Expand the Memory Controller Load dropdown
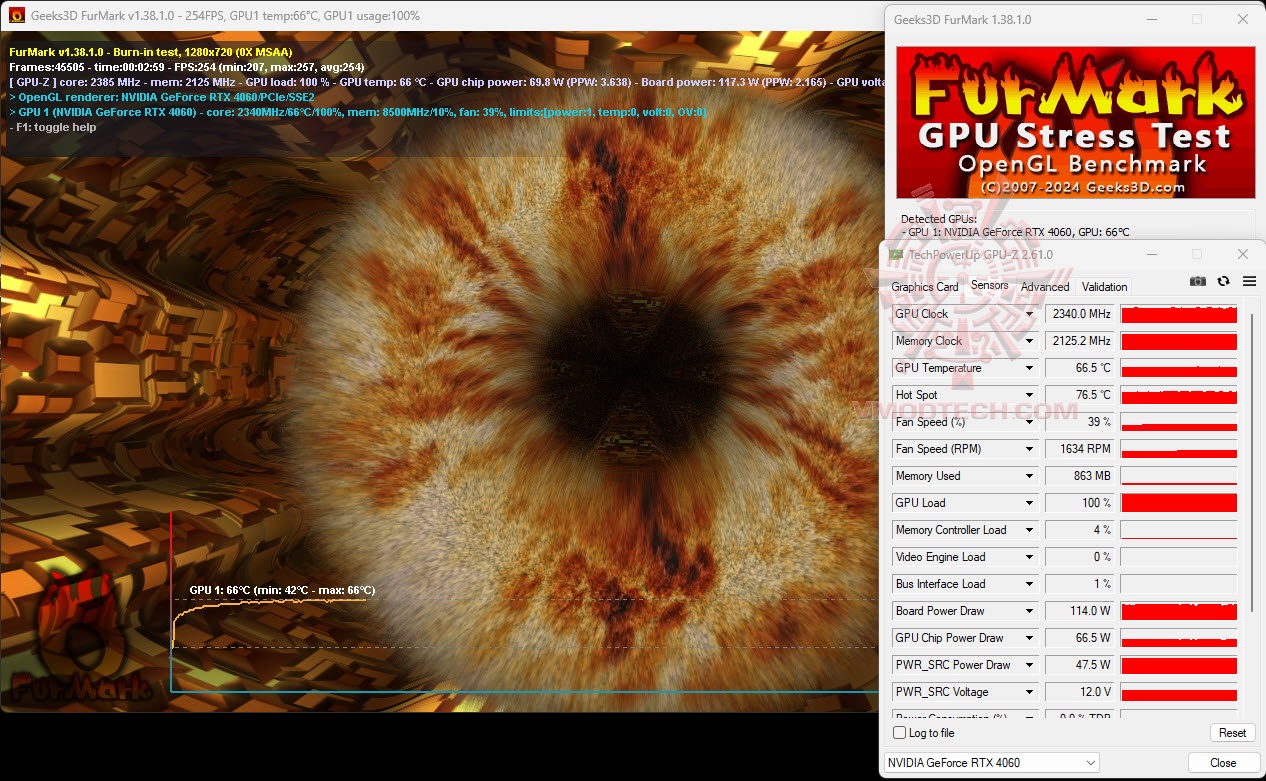 pyautogui.click(x=1029, y=530)
